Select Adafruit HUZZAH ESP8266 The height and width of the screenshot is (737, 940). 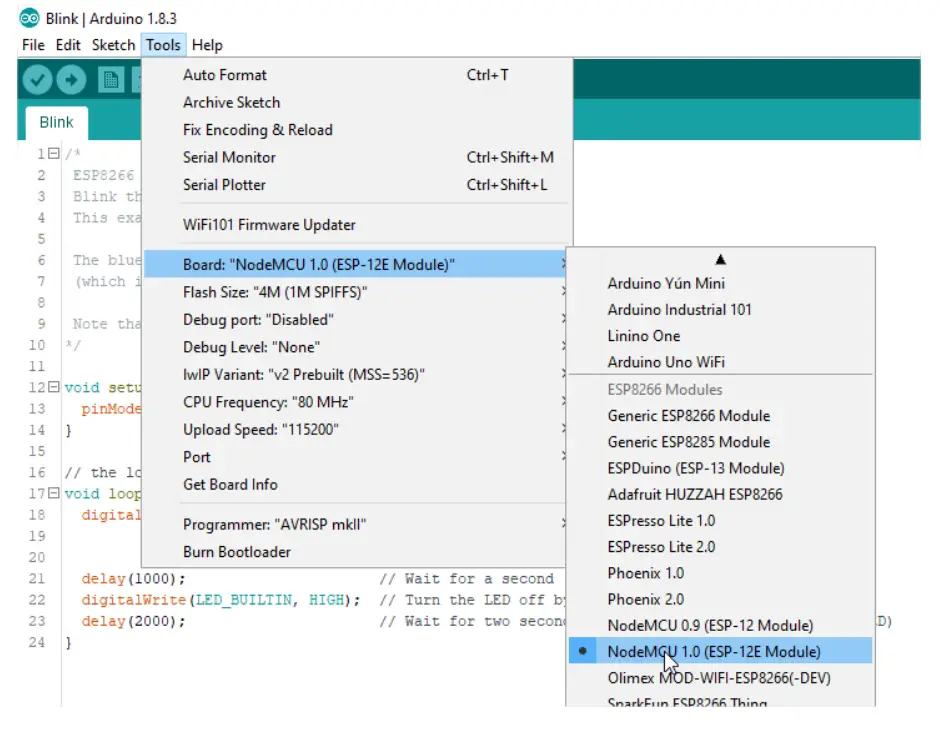point(721,495)
